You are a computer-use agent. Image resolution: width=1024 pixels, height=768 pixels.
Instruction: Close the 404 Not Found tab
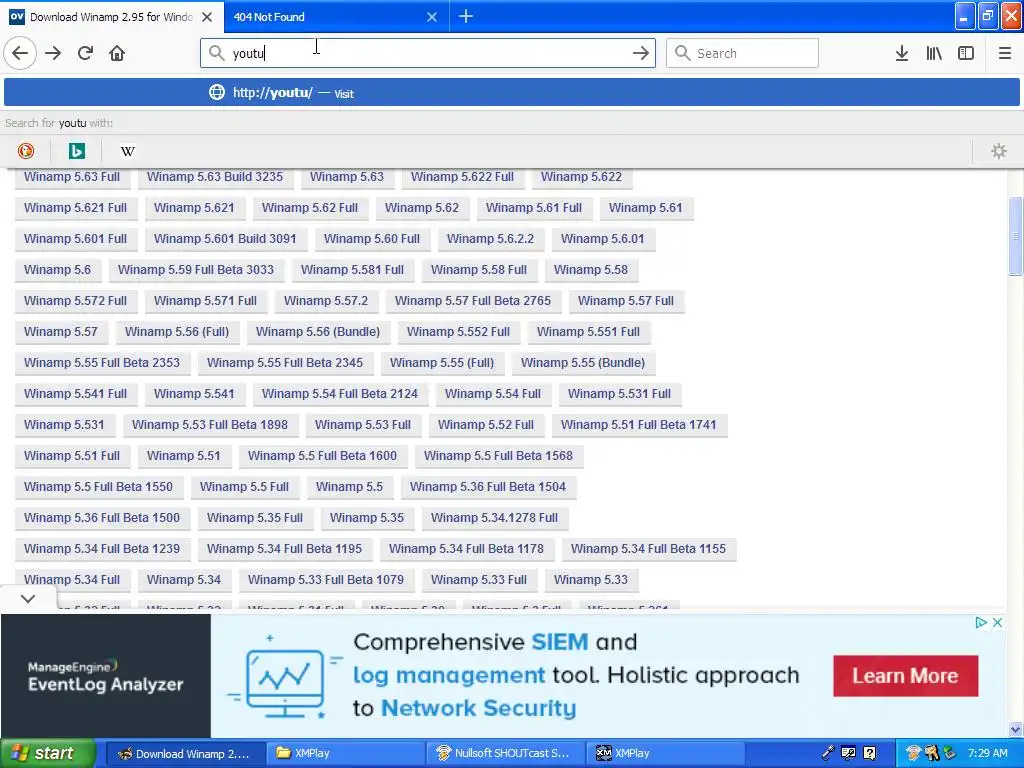pos(432,17)
